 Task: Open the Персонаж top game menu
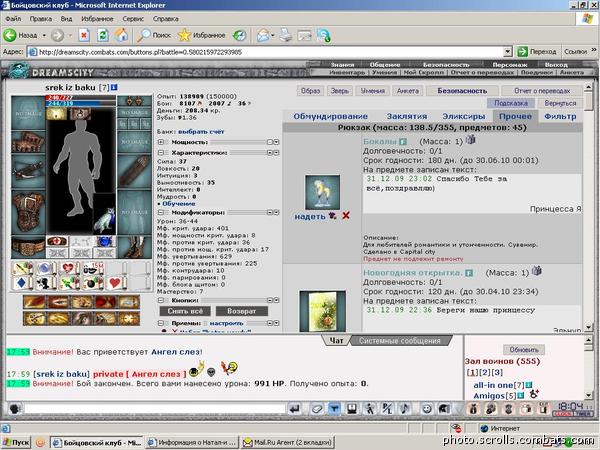pyautogui.click(x=510, y=65)
